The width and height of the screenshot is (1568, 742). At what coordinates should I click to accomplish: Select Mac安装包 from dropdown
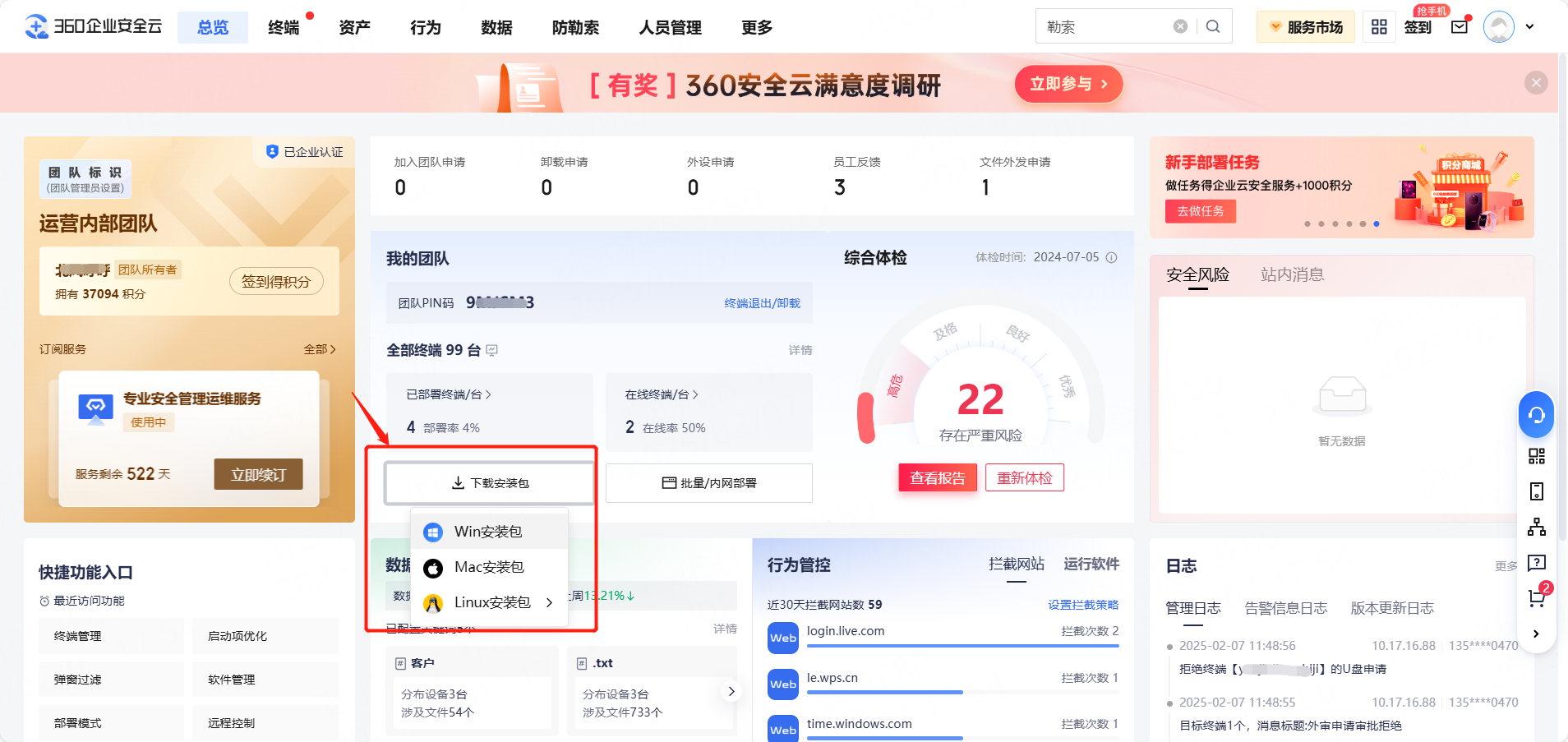point(489,567)
